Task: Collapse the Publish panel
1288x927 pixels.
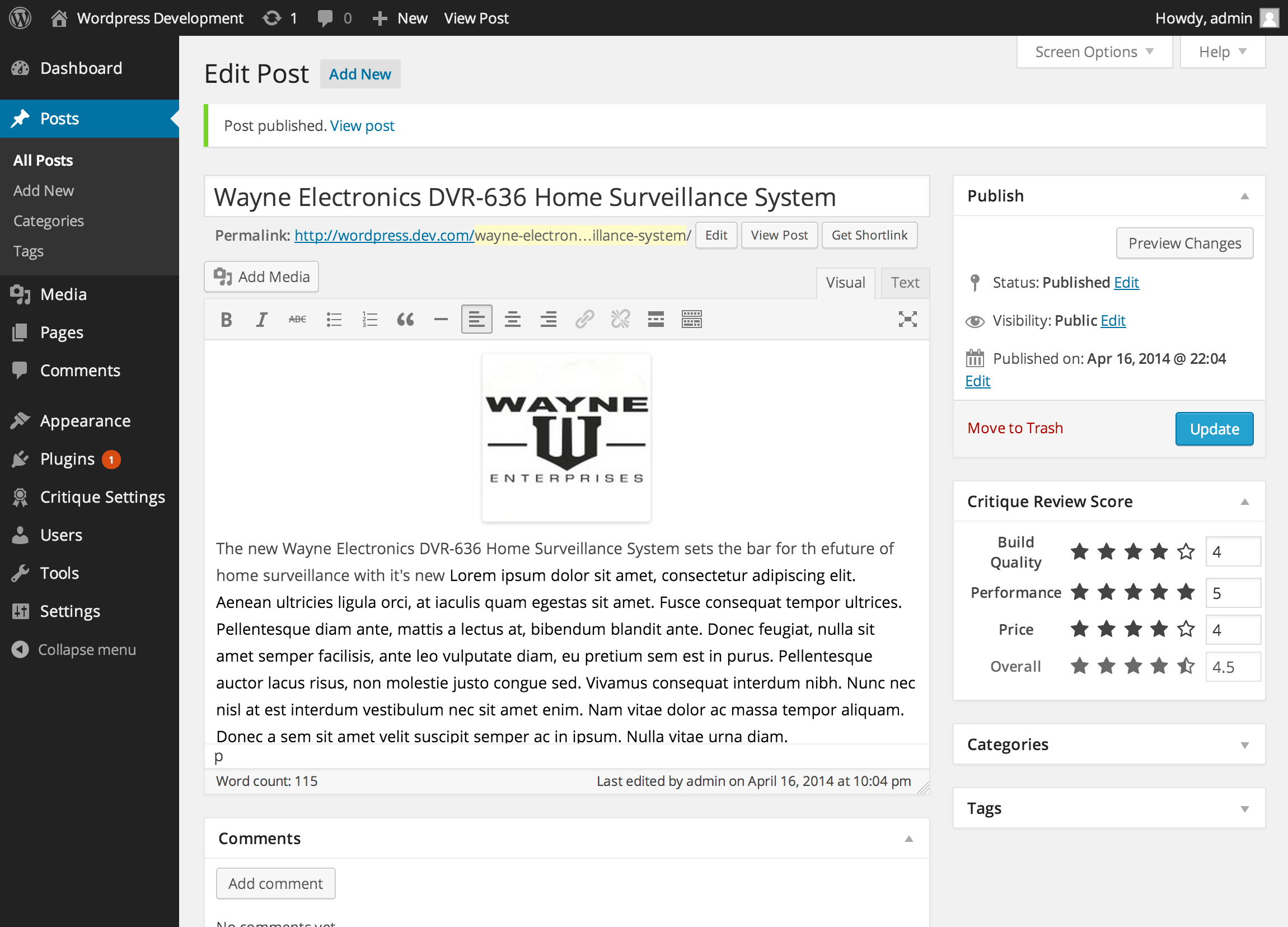Action: pos(1244,196)
